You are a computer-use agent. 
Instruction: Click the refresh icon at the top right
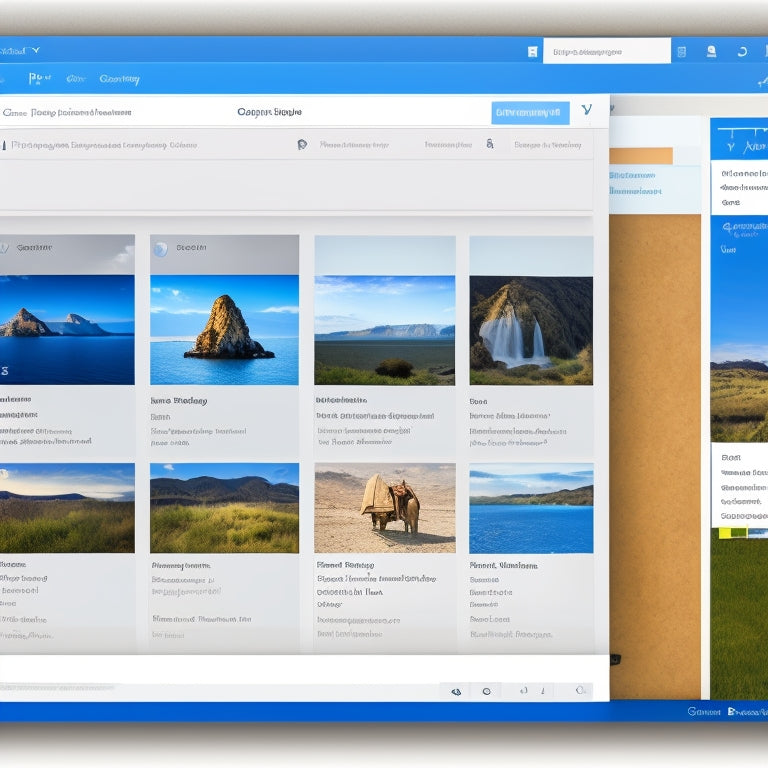(x=742, y=52)
